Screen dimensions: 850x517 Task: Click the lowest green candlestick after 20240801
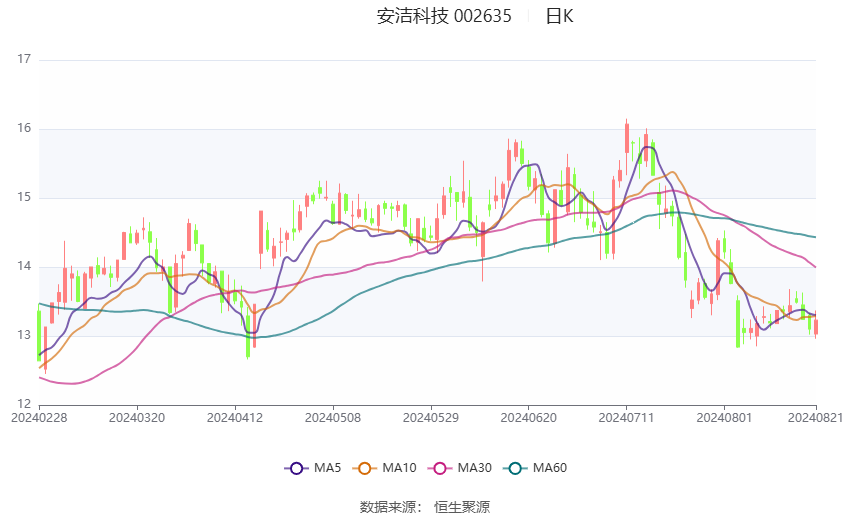point(738,323)
